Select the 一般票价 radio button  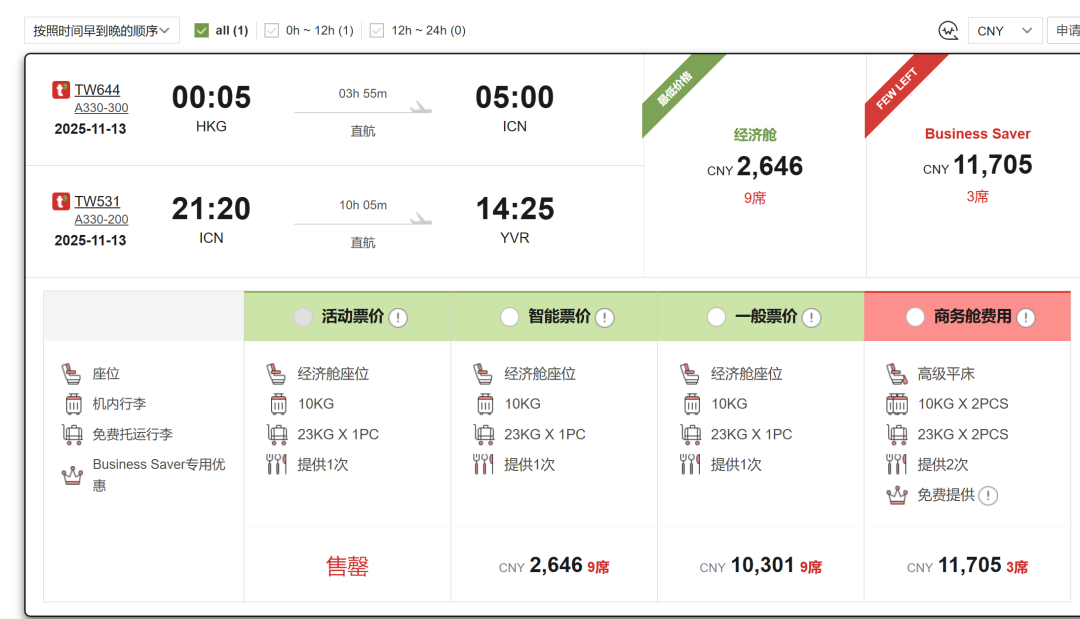716,317
